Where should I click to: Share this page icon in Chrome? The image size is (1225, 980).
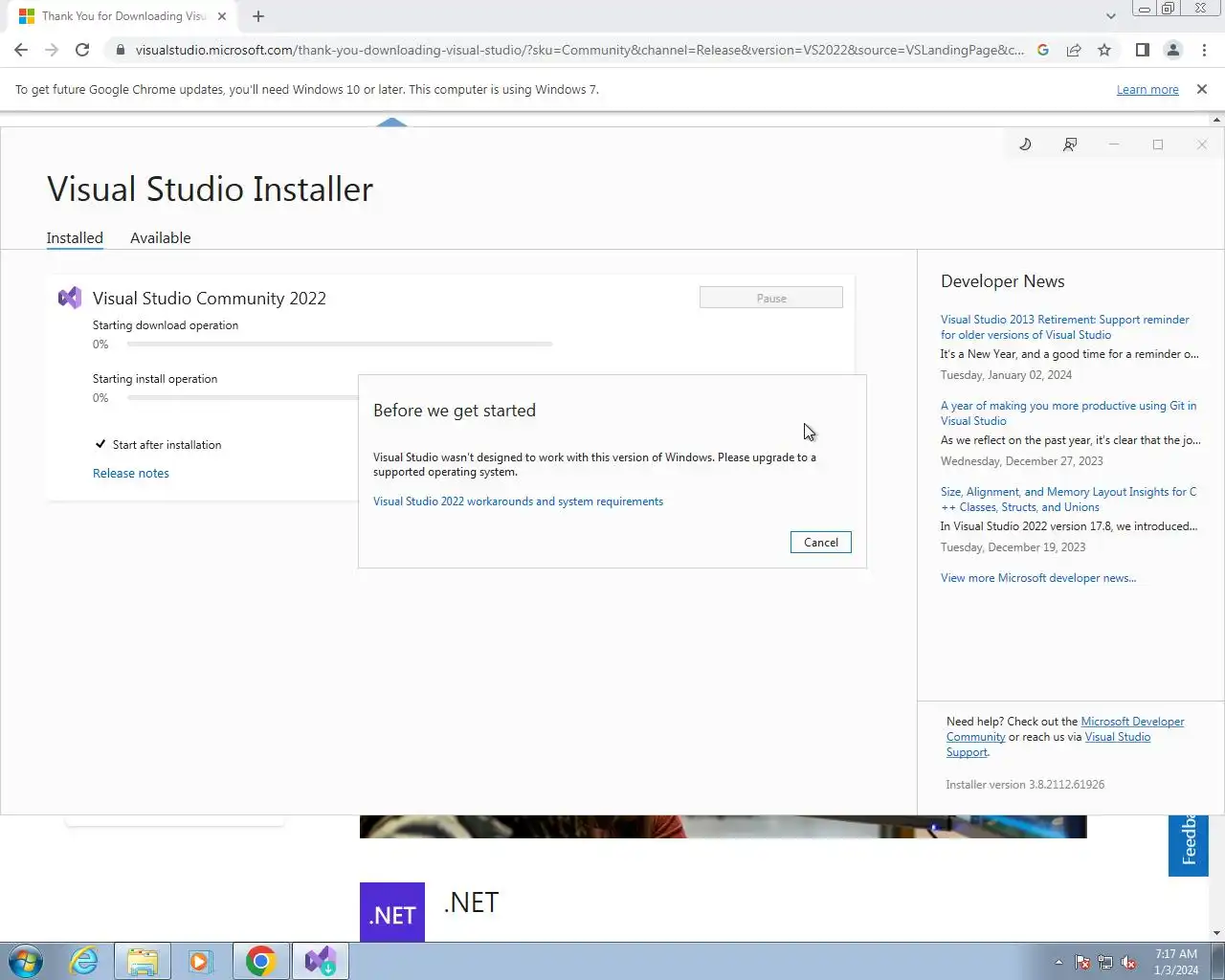pyautogui.click(x=1074, y=50)
